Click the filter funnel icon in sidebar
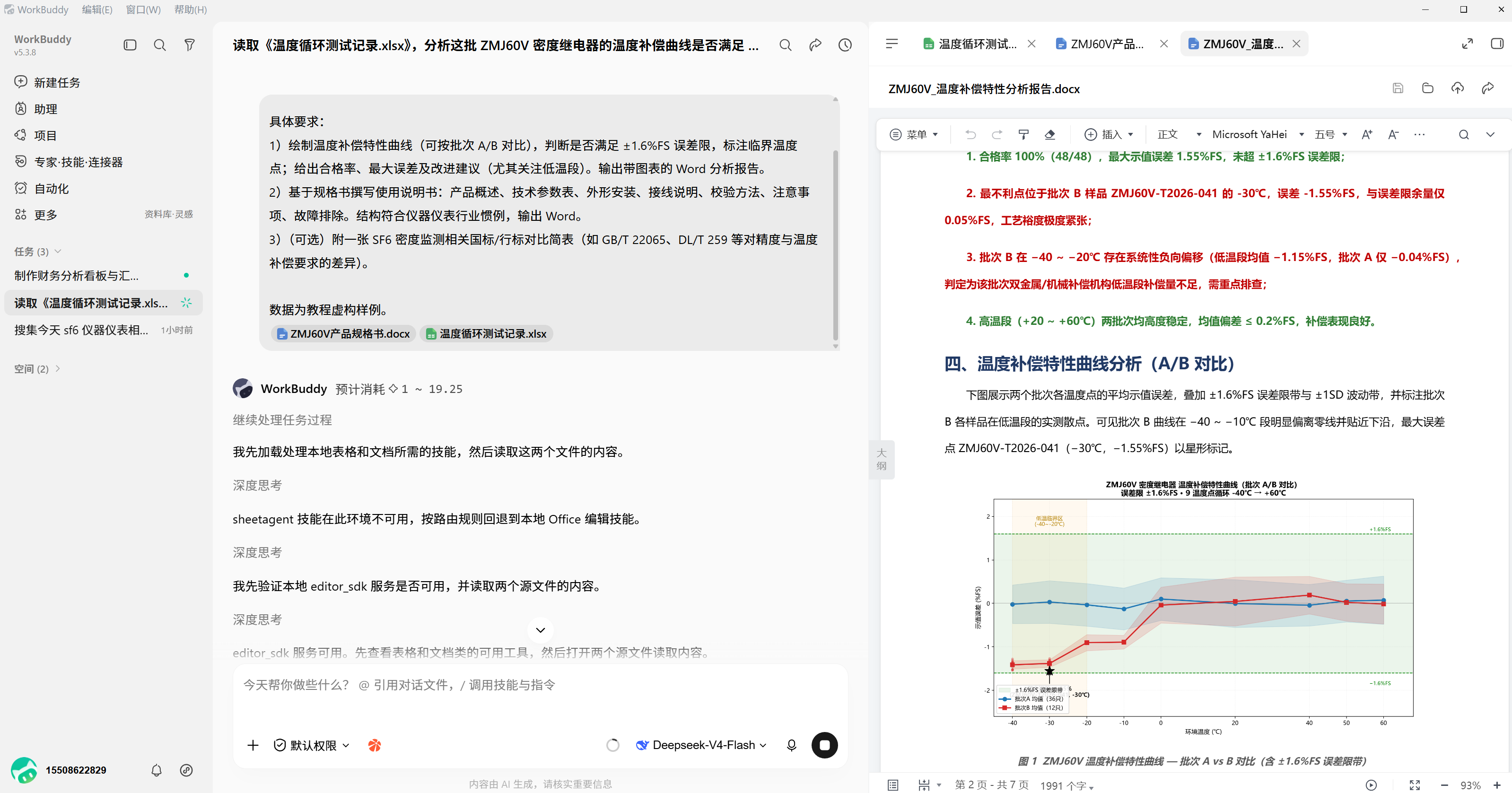Screen dimensions: 1512x793 [190, 45]
